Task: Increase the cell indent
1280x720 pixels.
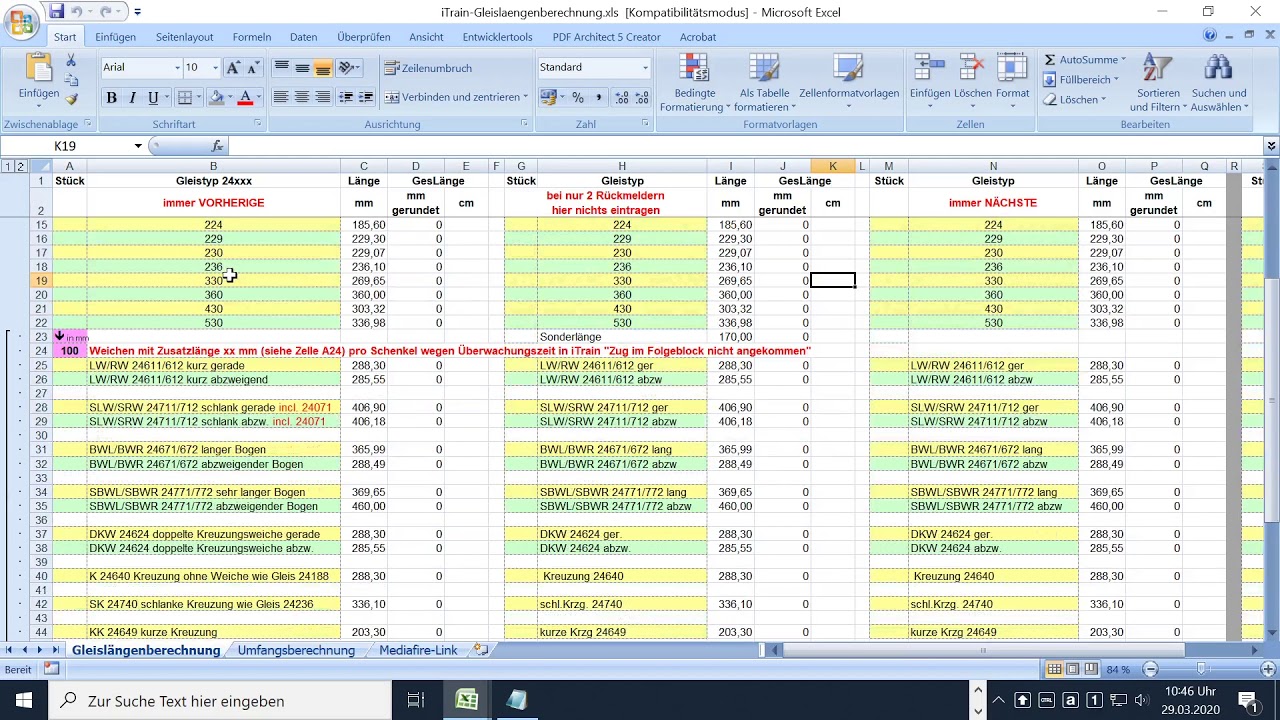Action: [367, 97]
